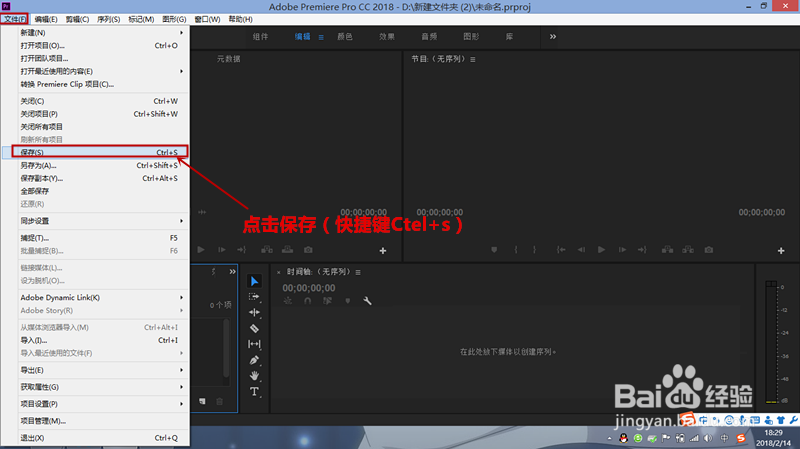
Task: Mark Out point in Program monitor
Action: (x=534, y=250)
